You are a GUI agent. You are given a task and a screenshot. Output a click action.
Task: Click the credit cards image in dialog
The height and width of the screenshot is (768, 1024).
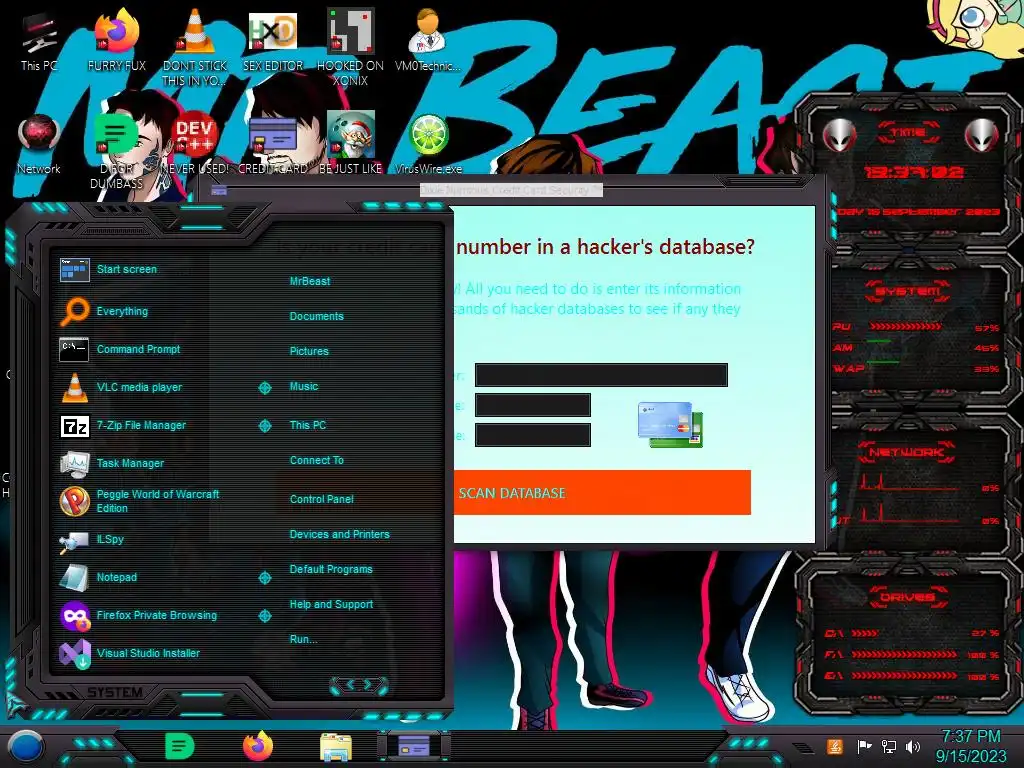(x=670, y=424)
